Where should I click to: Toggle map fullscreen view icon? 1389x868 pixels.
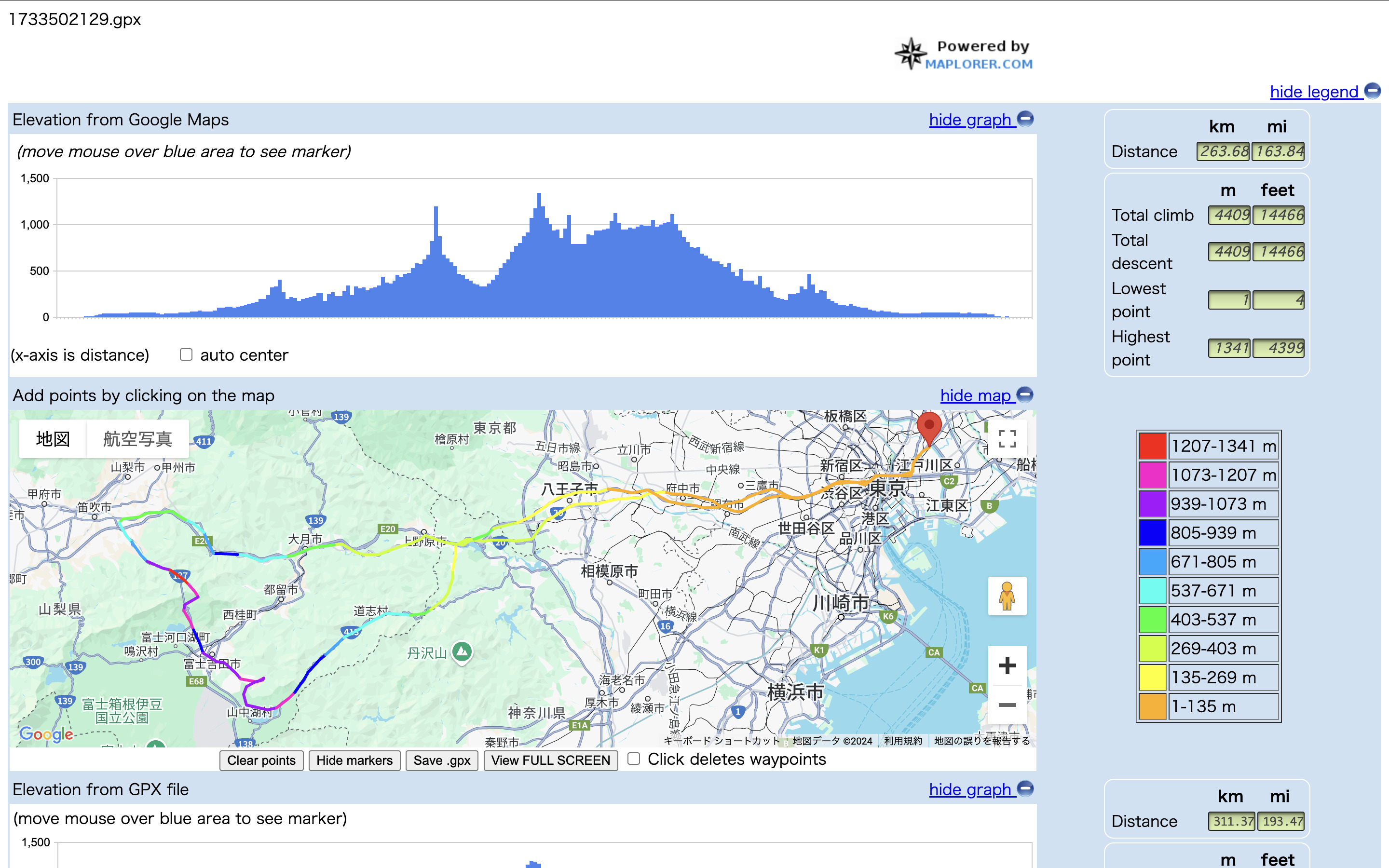[x=1007, y=439]
